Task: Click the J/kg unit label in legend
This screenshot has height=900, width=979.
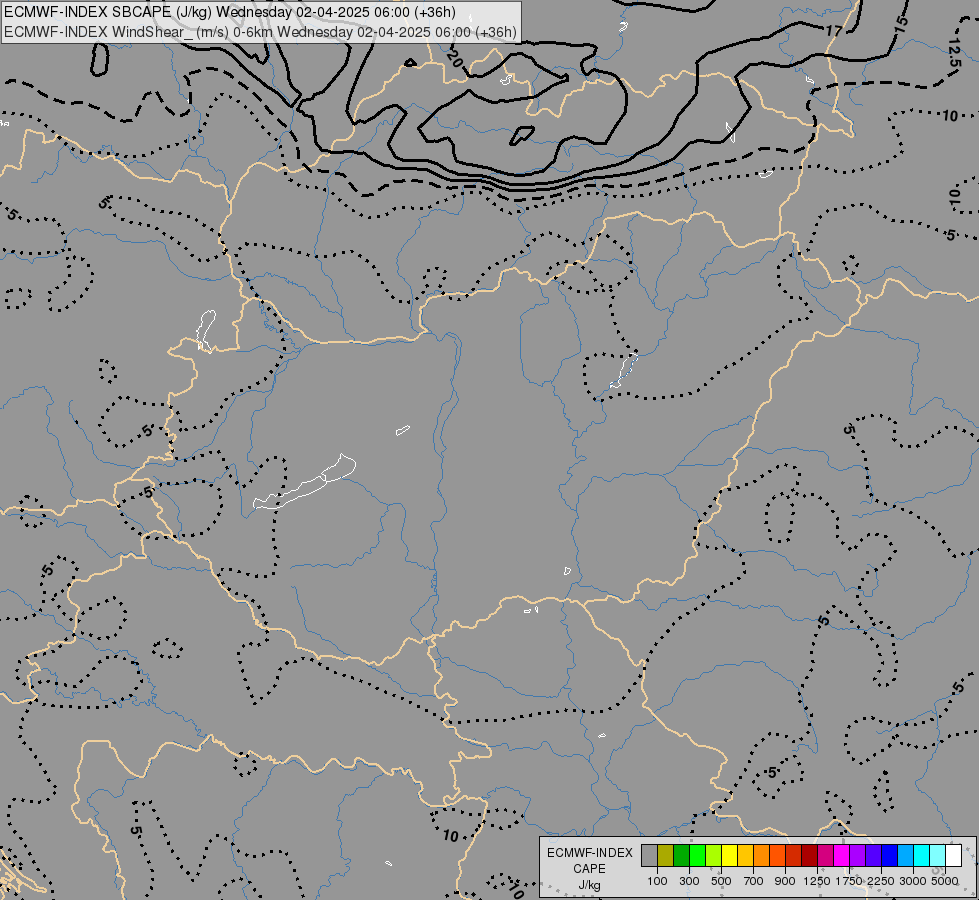Action: (x=589, y=886)
